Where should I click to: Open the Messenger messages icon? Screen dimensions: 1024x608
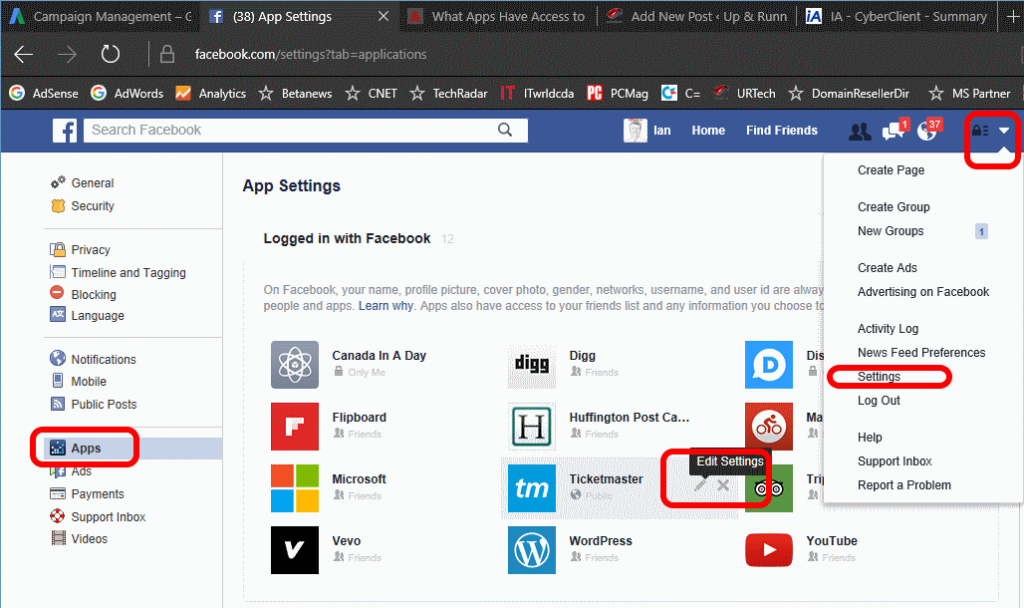893,130
